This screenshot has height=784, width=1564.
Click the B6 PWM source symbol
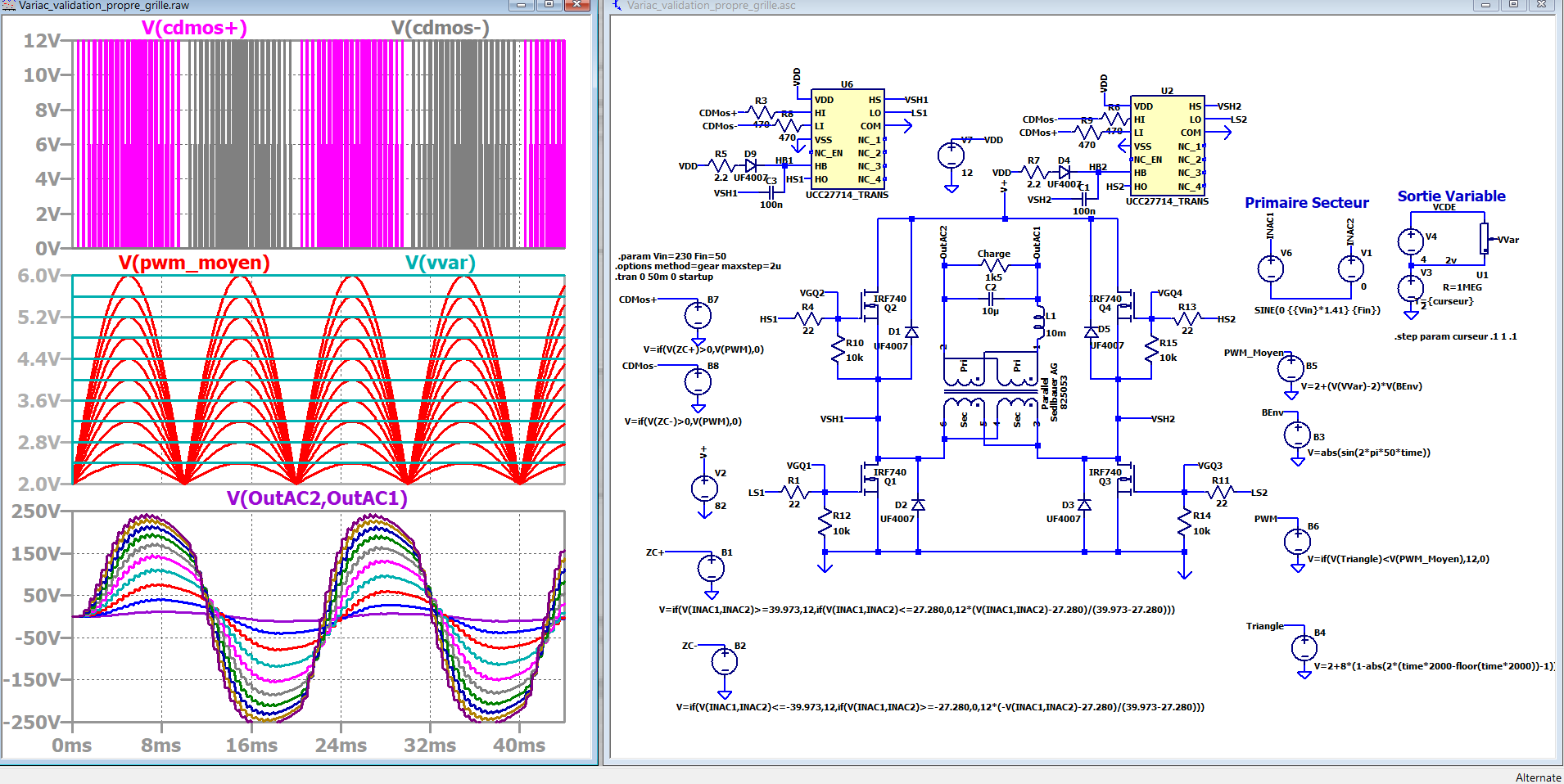1297,541
